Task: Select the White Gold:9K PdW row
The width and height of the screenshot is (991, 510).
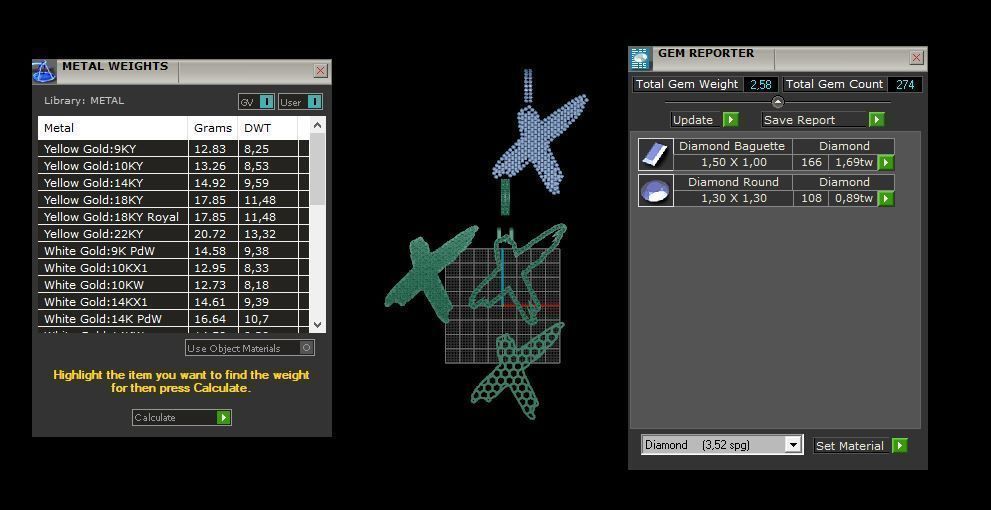Action: pyautogui.click(x=173, y=251)
